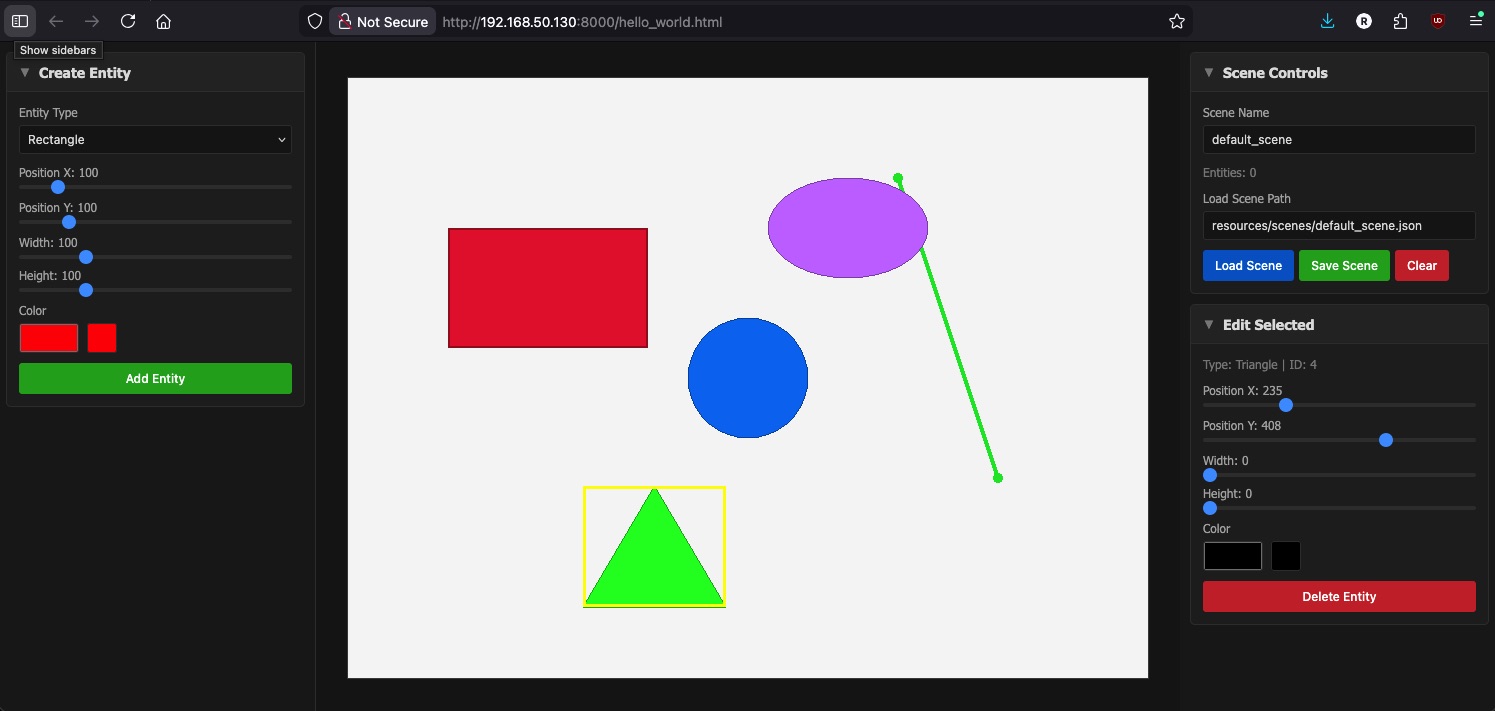Open the Entity Type Rectangle dropdown
Screen dimensions: 1495x711
(155, 140)
